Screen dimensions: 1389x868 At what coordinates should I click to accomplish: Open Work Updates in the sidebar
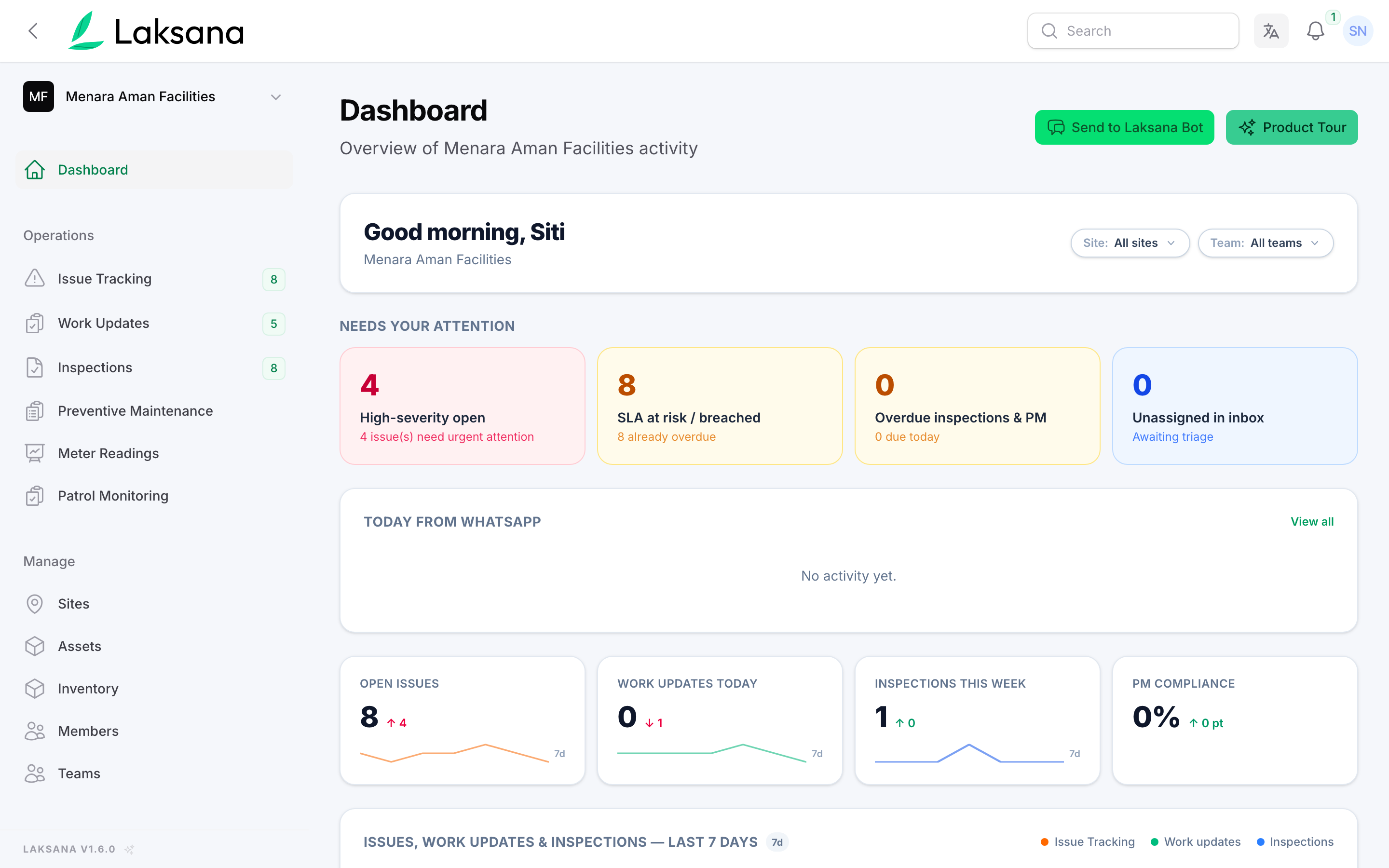coord(154,323)
